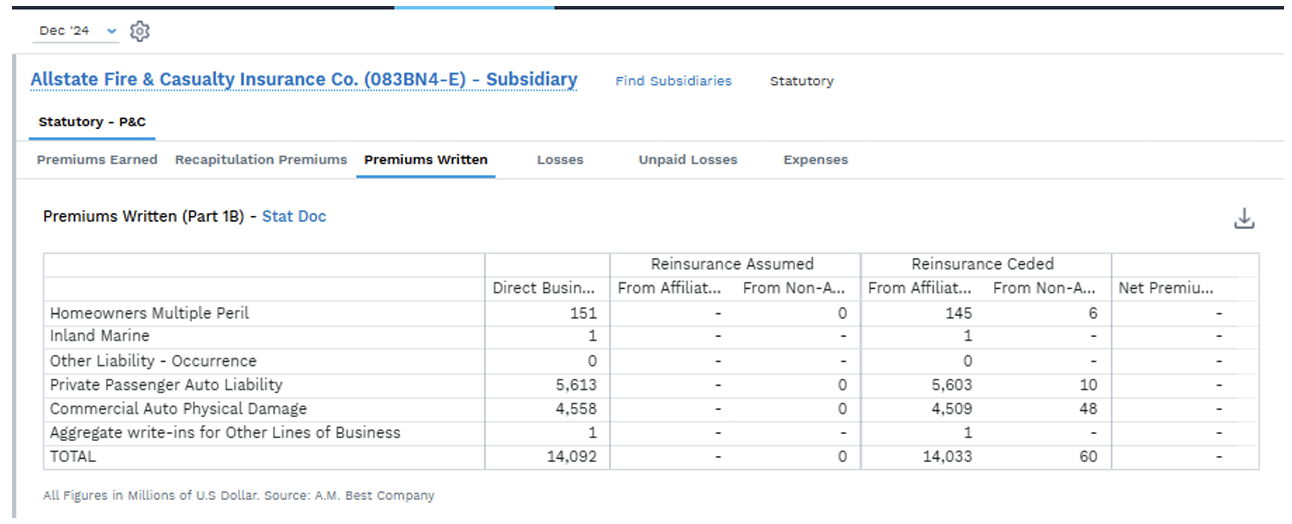Click the 5,613 direct business value

pos(578,385)
